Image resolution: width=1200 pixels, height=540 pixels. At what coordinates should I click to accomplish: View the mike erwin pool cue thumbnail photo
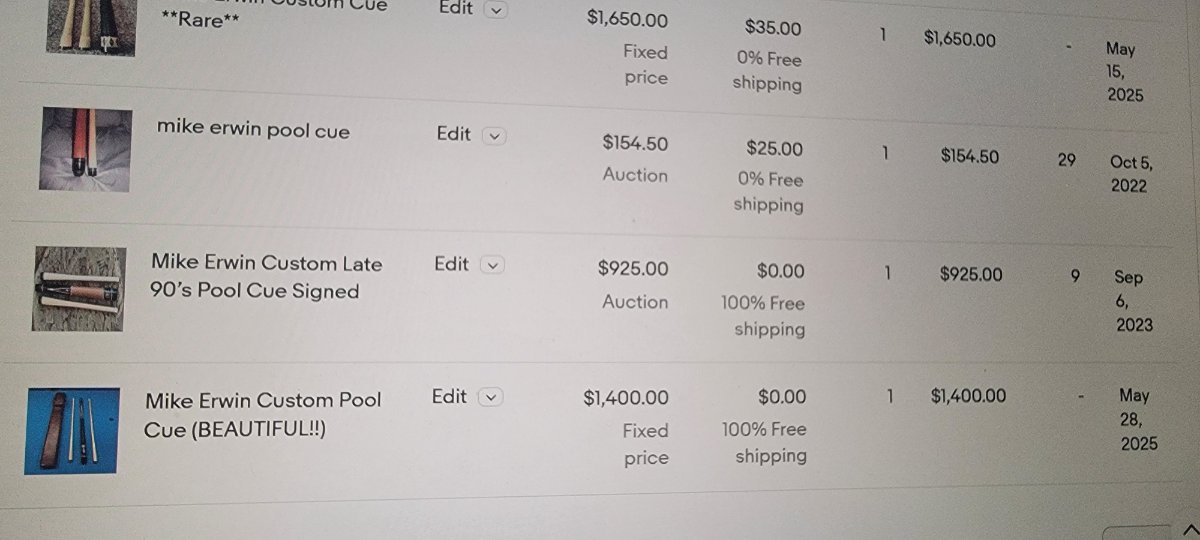point(86,148)
